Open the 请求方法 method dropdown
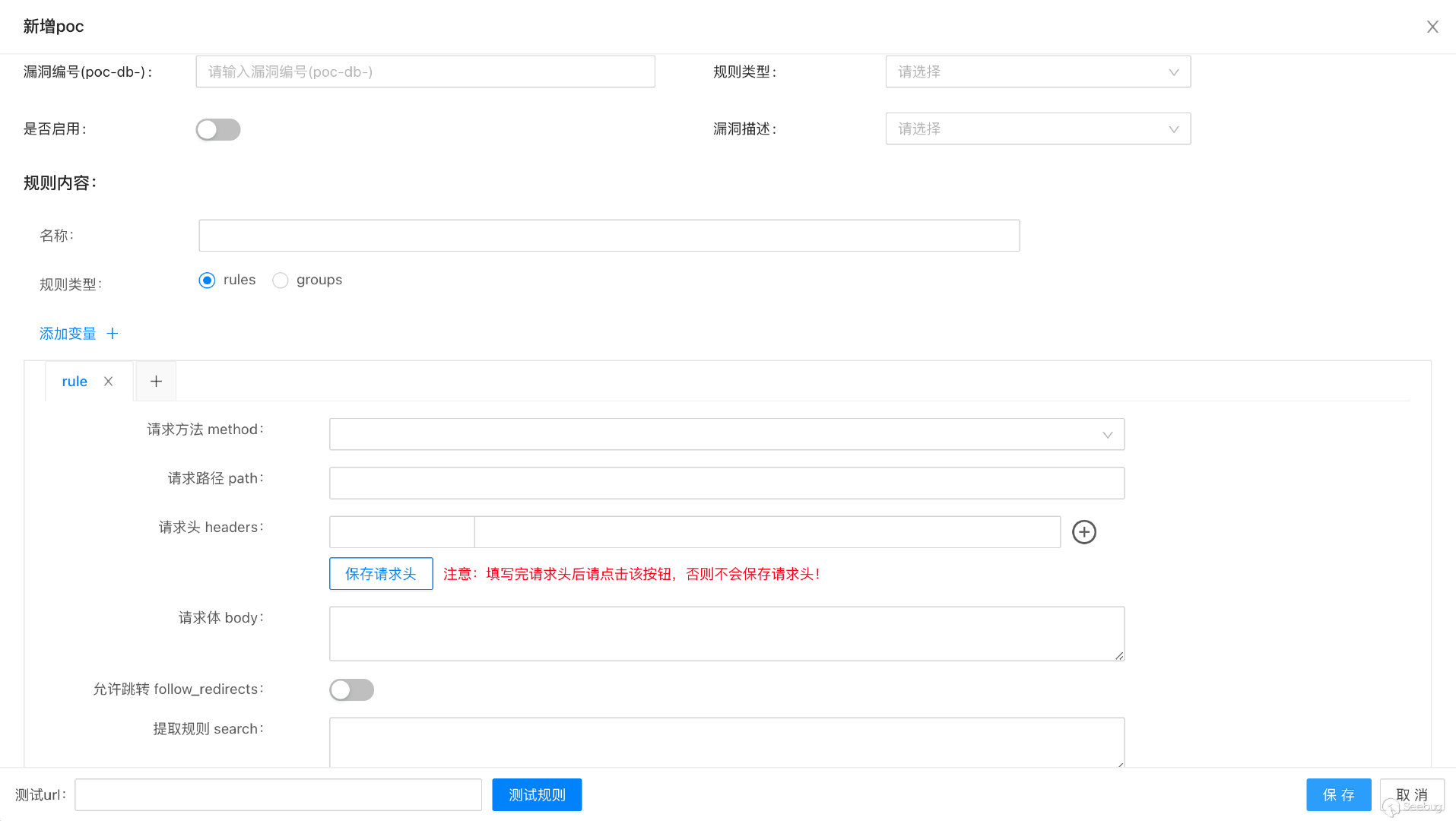 point(726,433)
